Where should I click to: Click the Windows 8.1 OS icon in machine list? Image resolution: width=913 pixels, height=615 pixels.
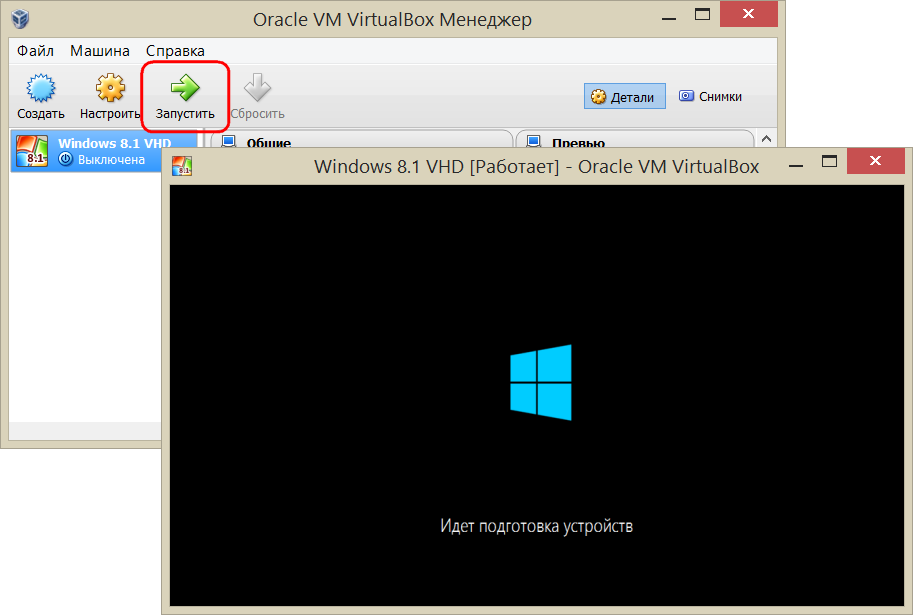[x=32, y=151]
